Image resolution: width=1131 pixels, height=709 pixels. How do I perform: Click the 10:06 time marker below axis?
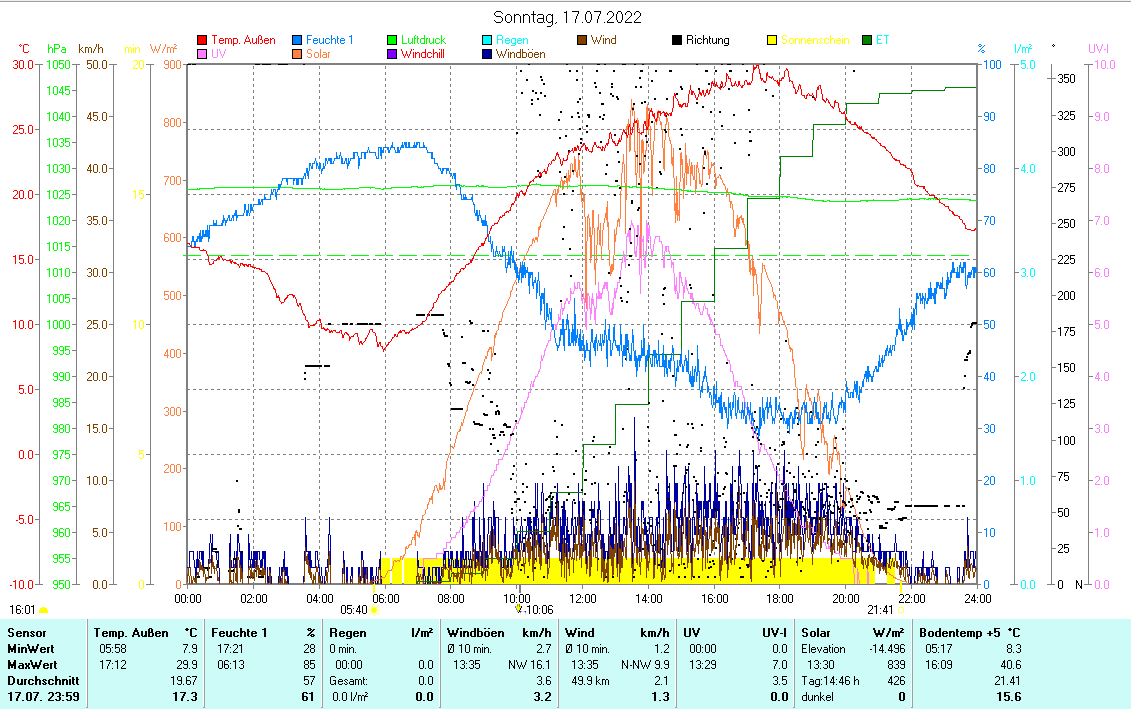coord(538,609)
